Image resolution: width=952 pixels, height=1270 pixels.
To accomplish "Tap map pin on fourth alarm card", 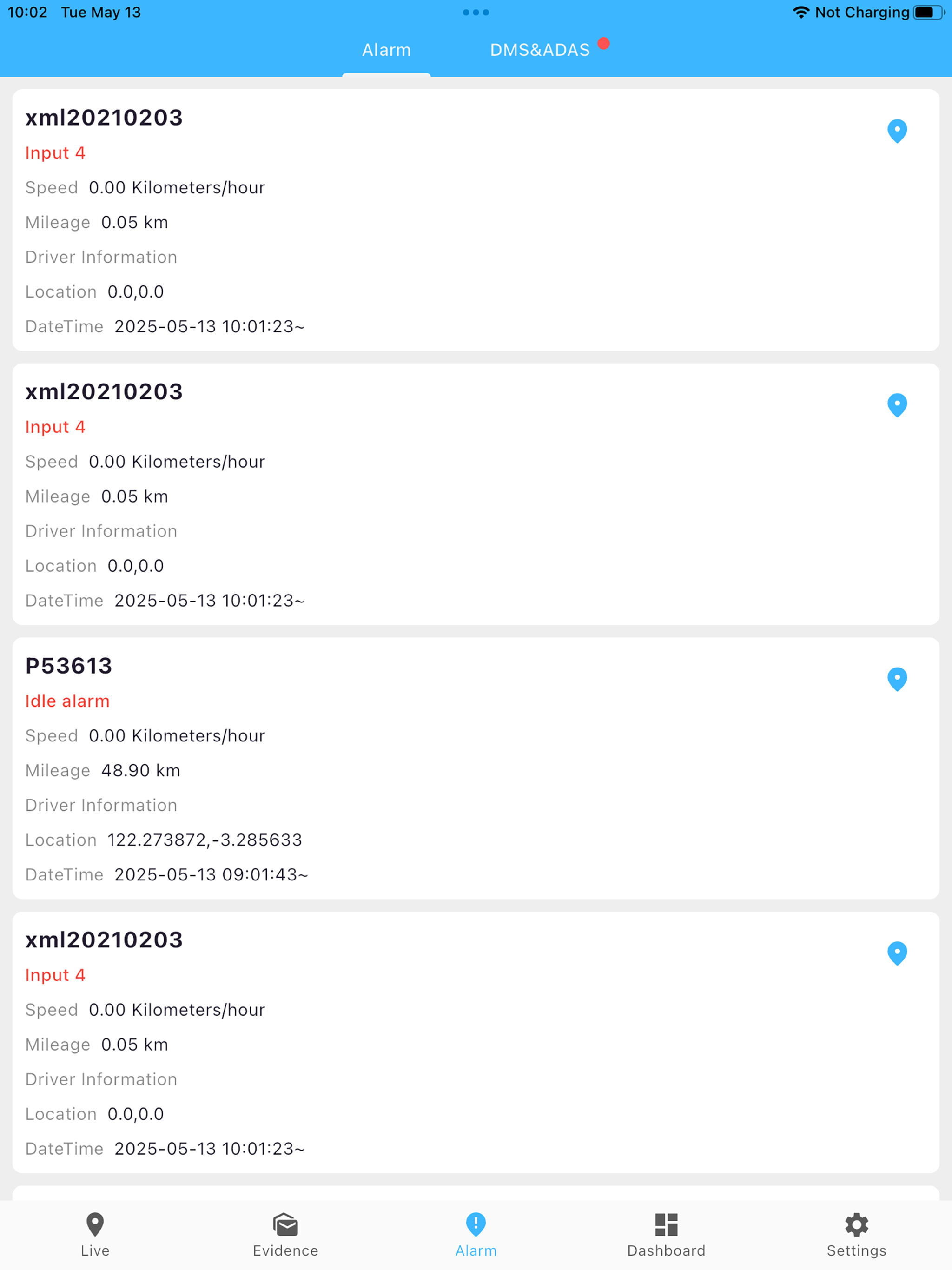I will tap(897, 953).
